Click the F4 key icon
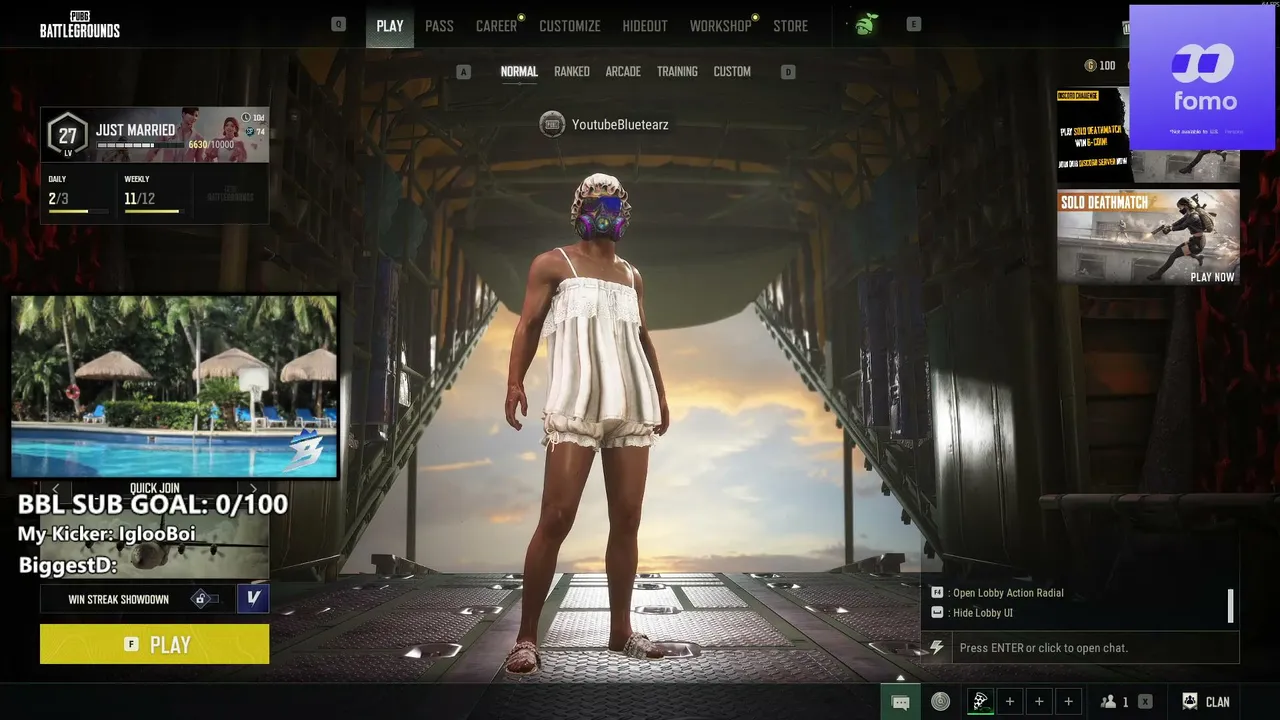Image resolution: width=1280 pixels, height=720 pixels. (x=937, y=593)
